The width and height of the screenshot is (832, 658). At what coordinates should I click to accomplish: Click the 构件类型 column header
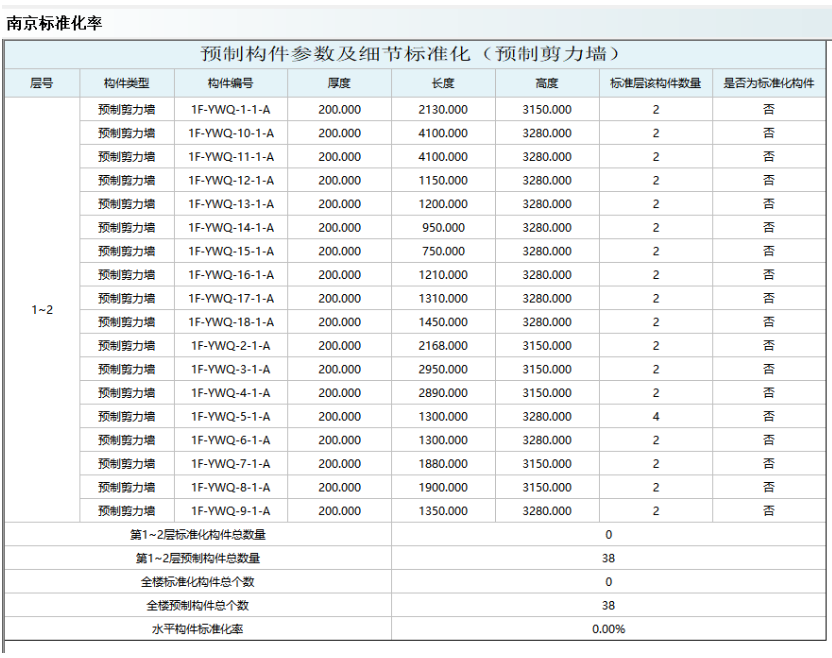point(127,83)
